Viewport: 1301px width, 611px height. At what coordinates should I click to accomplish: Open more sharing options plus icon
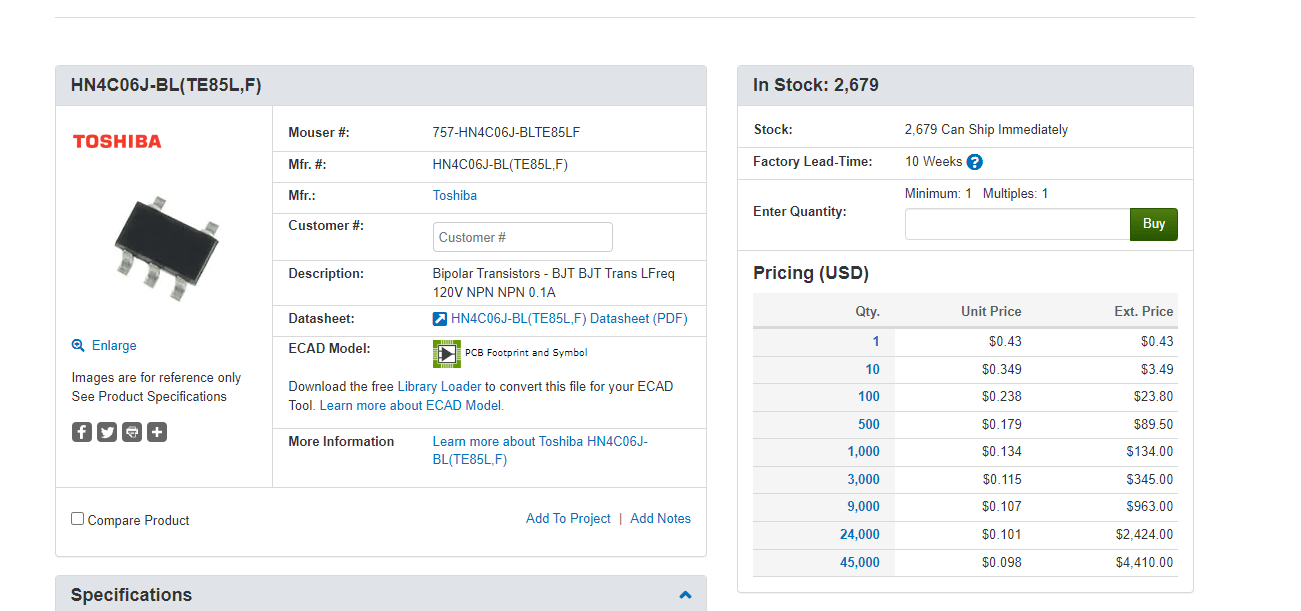coord(157,432)
